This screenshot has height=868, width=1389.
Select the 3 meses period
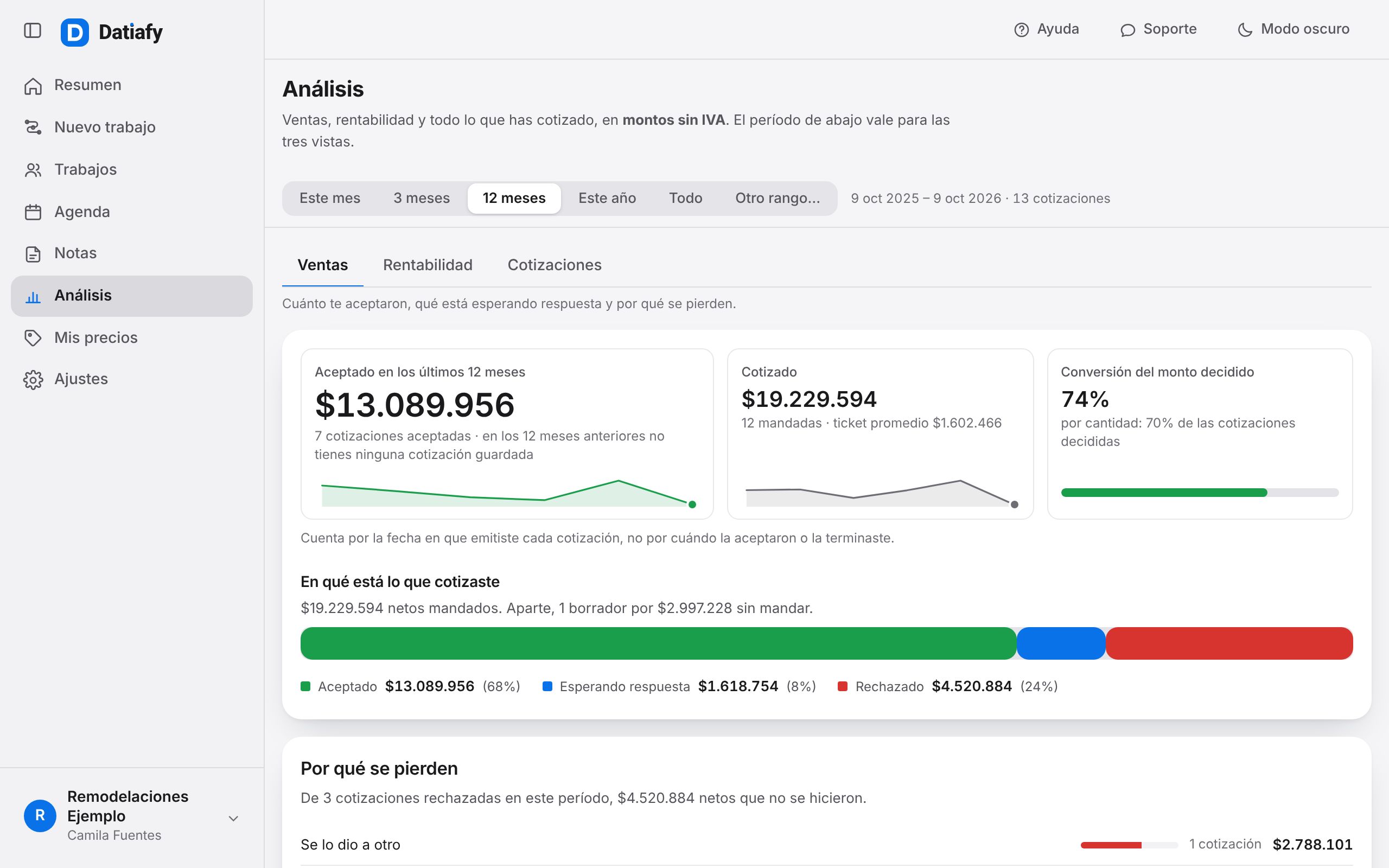(x=421, y=198)
